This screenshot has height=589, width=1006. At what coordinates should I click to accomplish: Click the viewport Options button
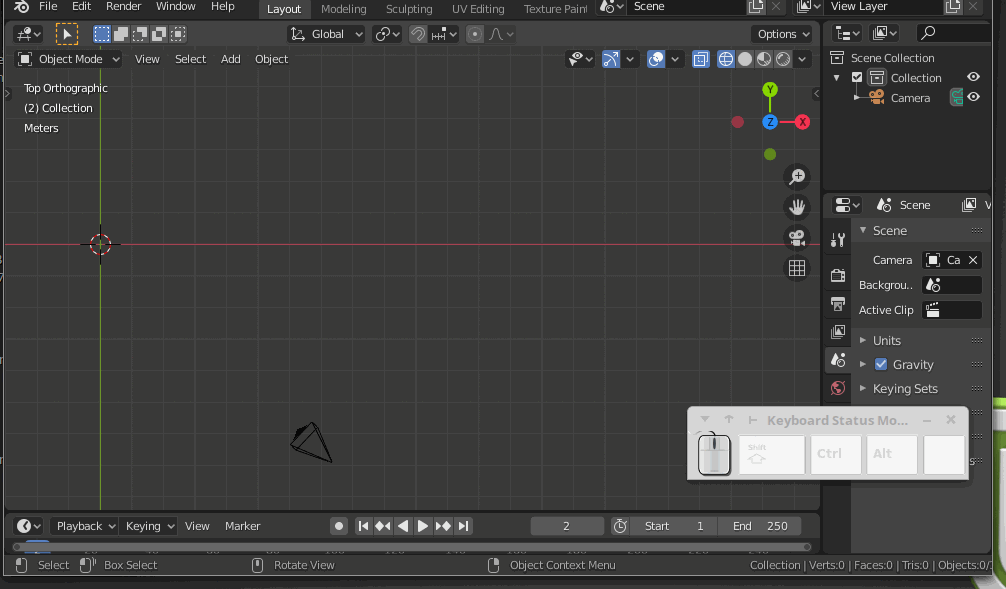pyautogui.click(x=781, y=33)
